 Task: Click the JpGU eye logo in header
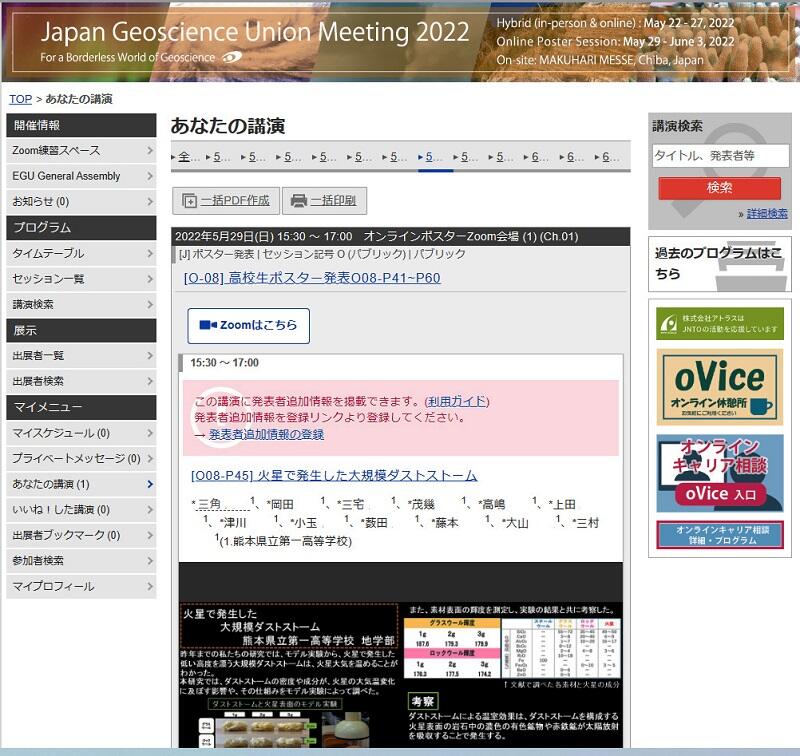click(232, 57)
